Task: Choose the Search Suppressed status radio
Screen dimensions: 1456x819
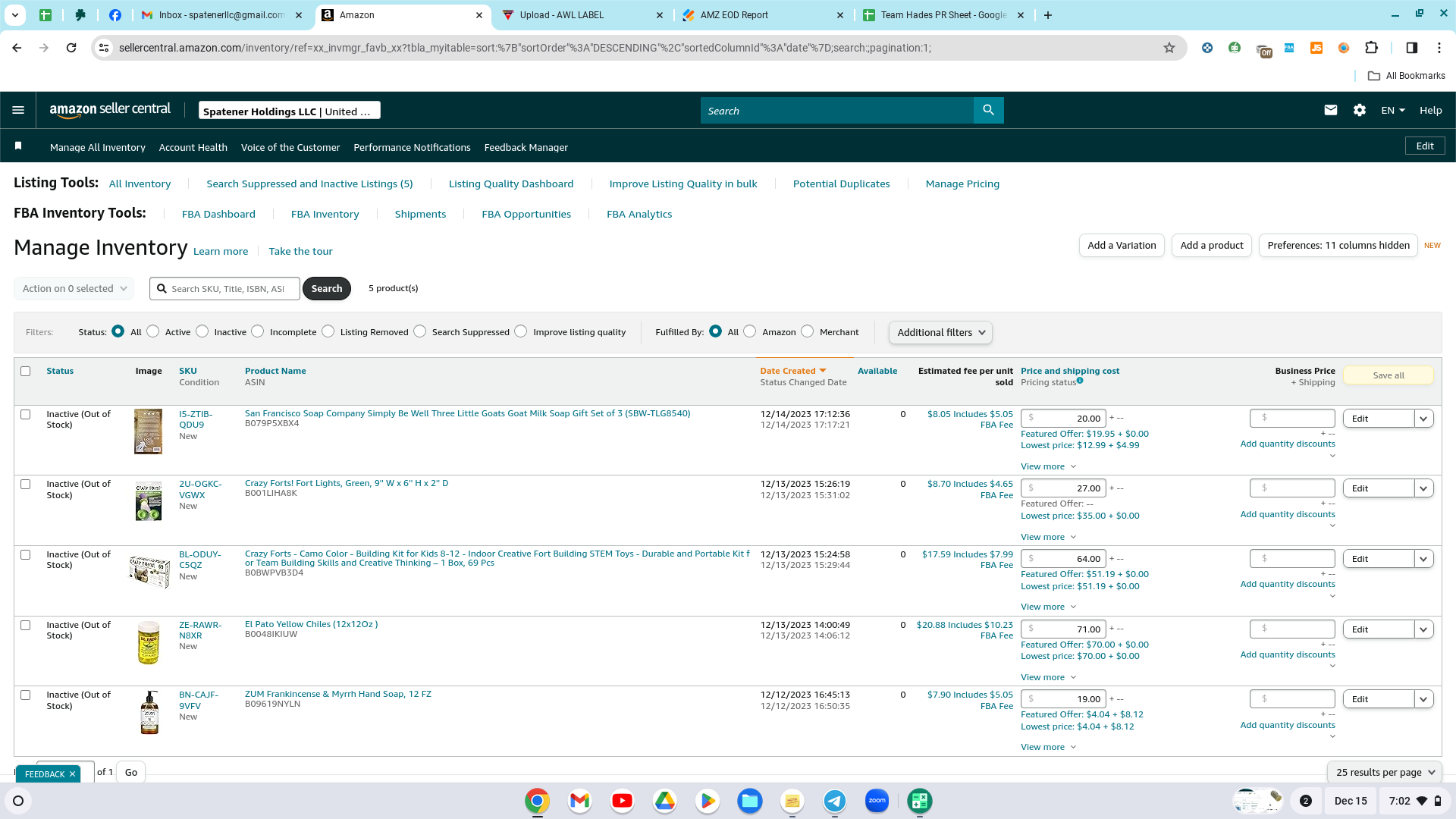Action: coord(420,331)
